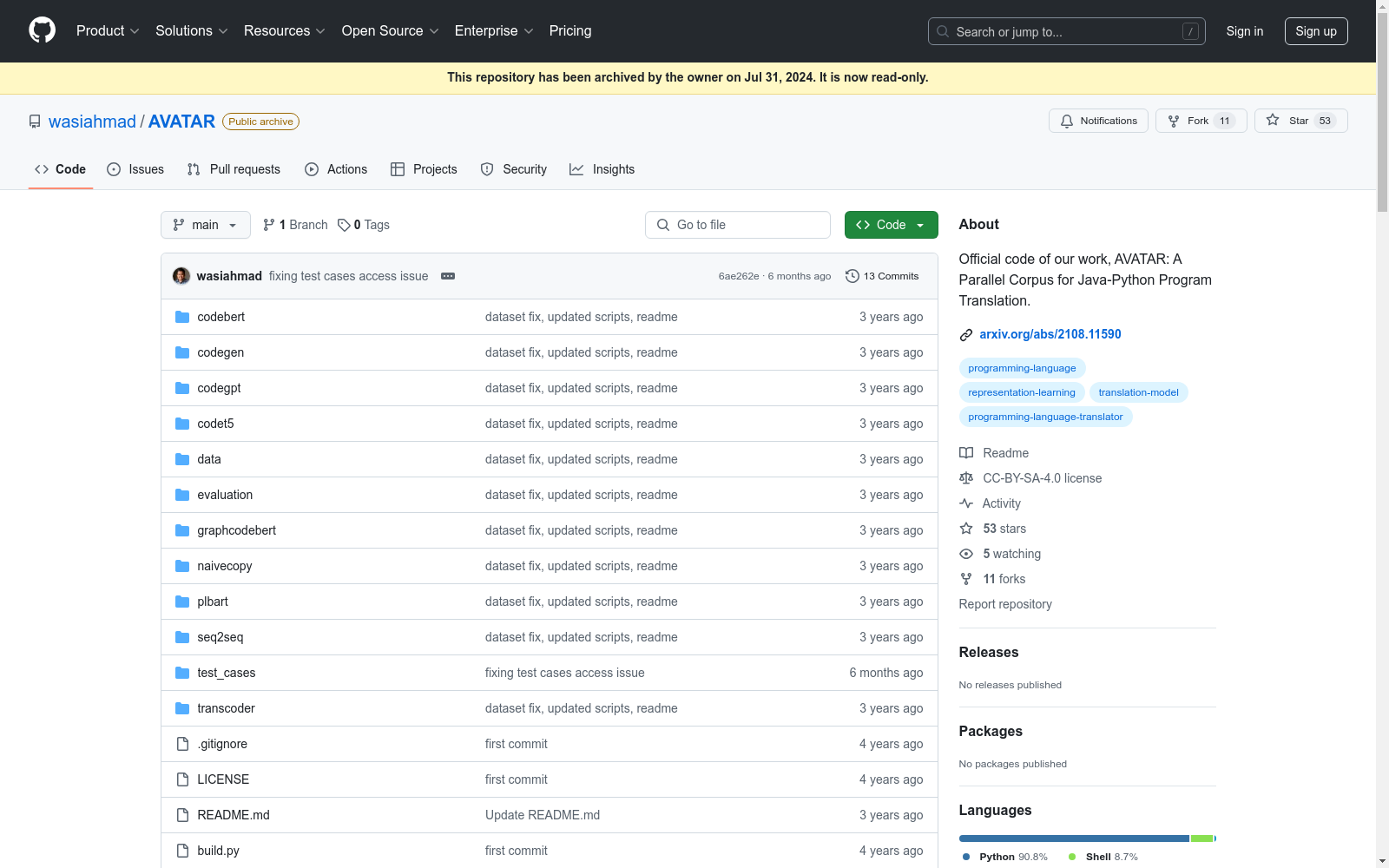Open the graphcodebert folder
The image size is (1389, 868).
coord(236,530)
